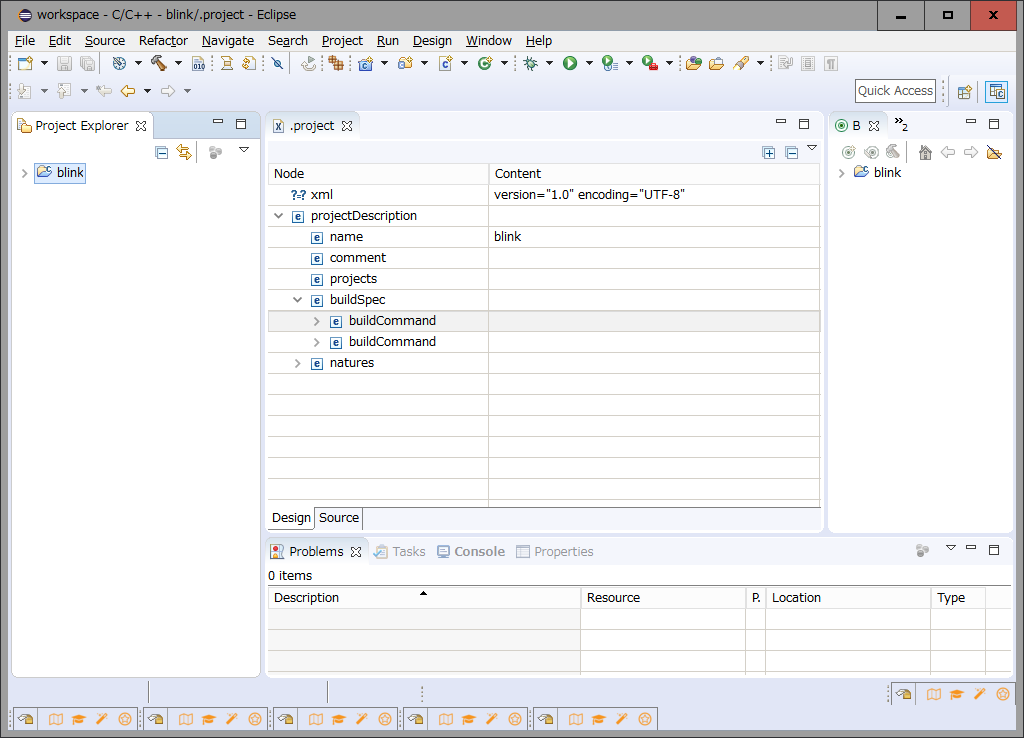
Task: Open the Run button dropdown arrow
Action: coord(589,63)
